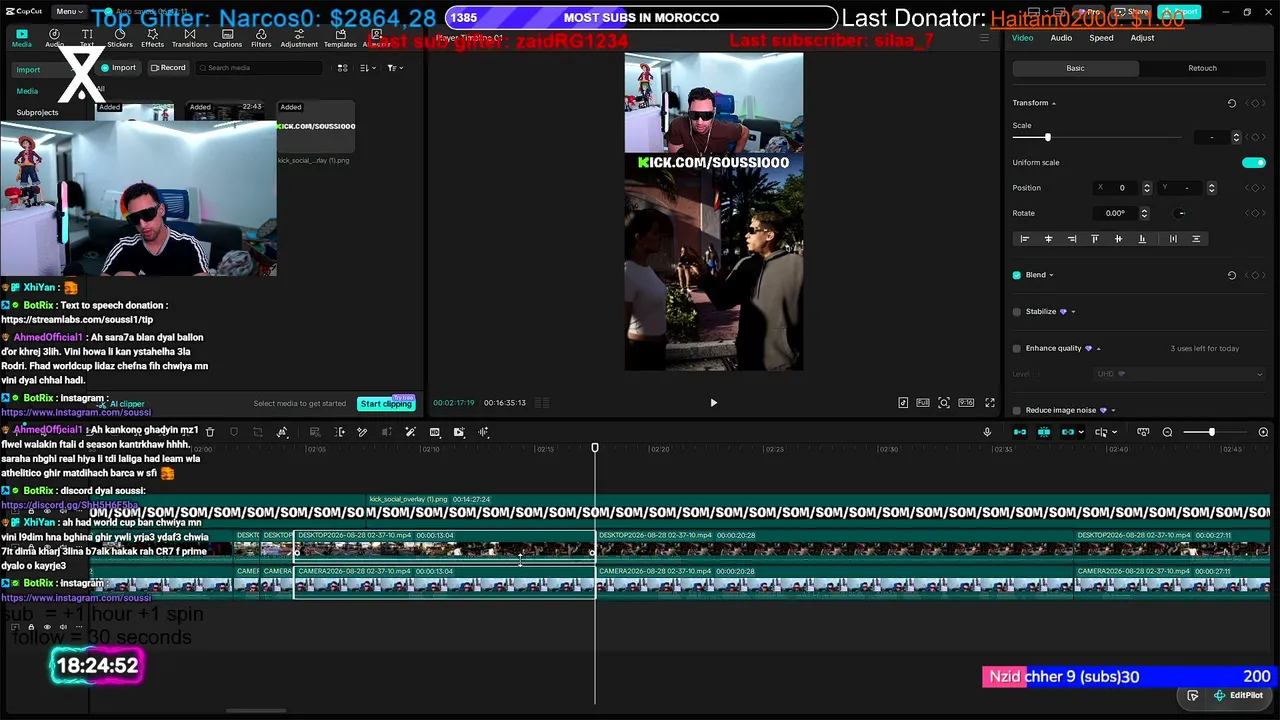This screenshot has width=1280, height=720.
Task: Expand the Stabilize options arrow
Action: click(1073, 312)
